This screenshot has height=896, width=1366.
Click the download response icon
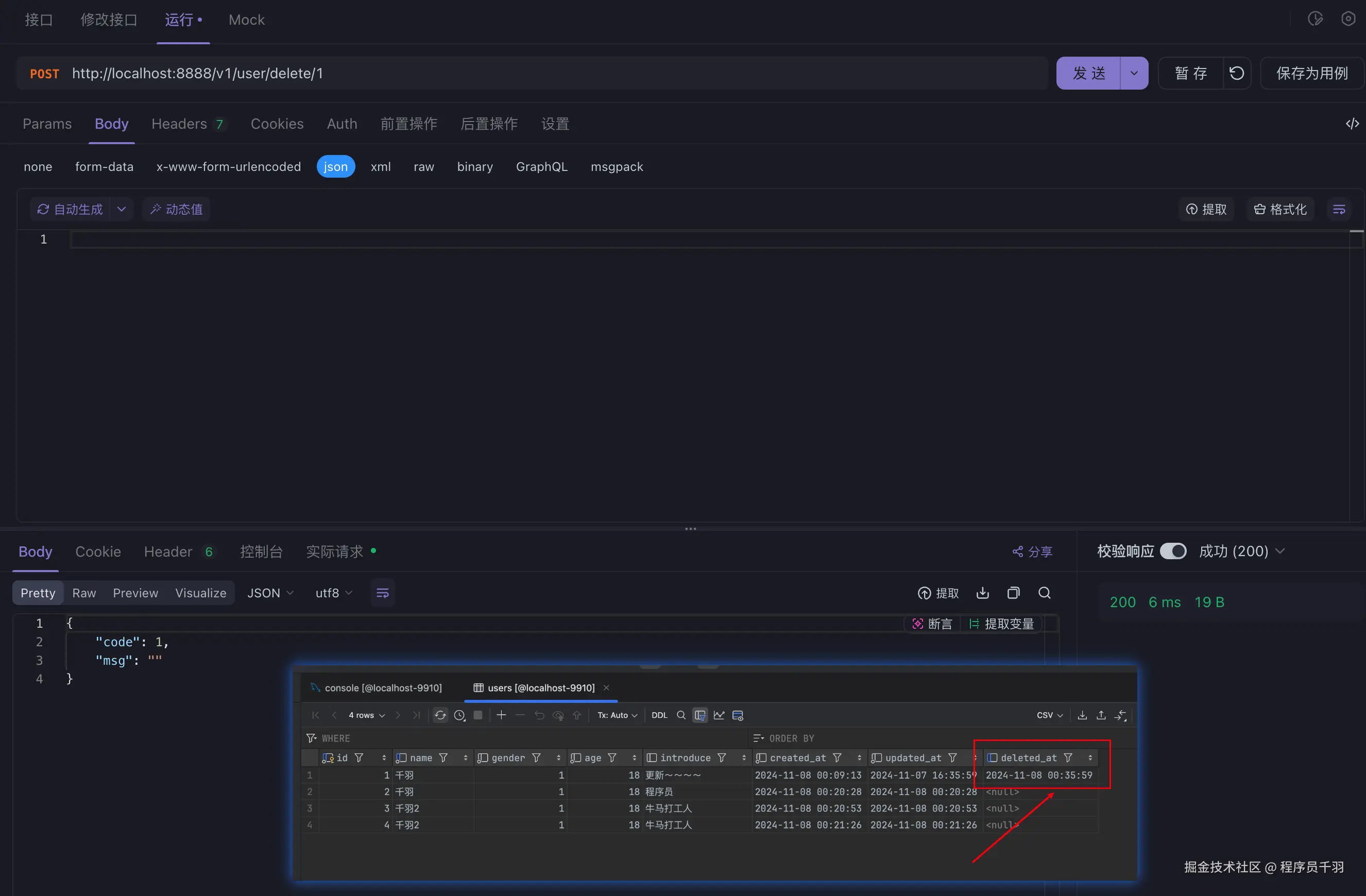tap(983, 593)
